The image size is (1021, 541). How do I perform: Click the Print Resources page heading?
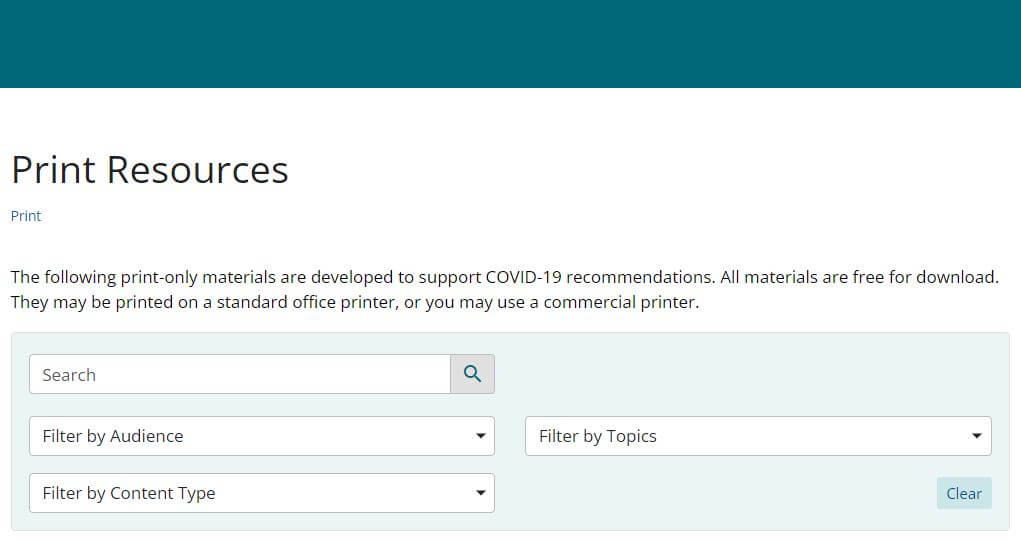point(150,170)
